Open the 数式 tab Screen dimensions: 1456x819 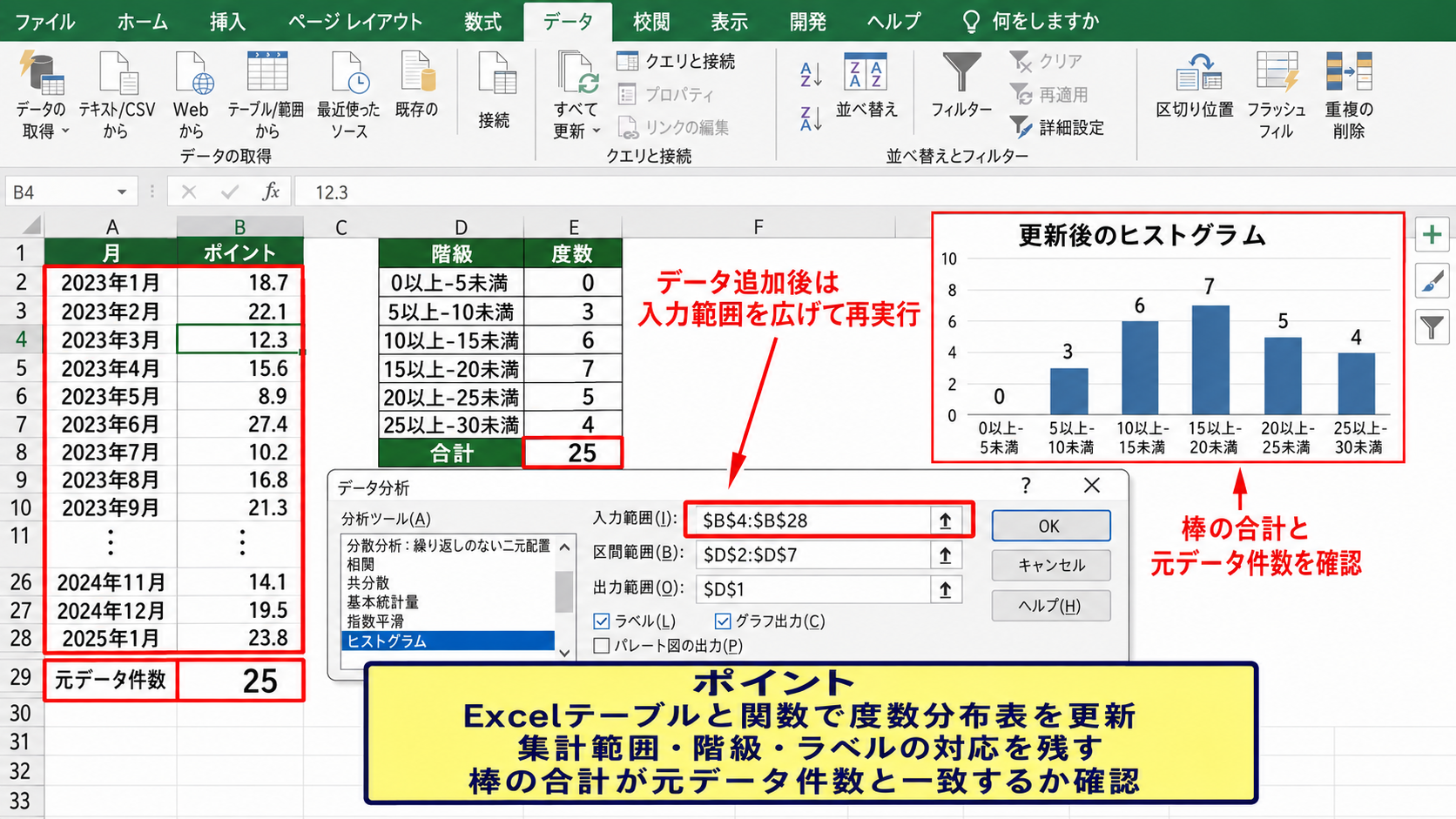(x=482, y=22)
